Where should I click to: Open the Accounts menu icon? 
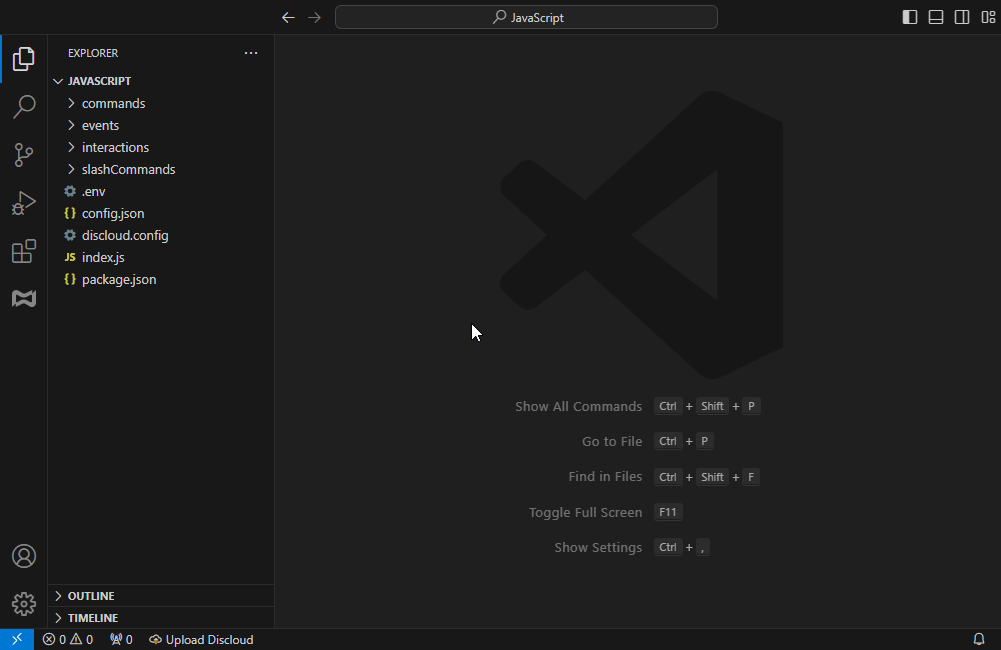(24, 556)
